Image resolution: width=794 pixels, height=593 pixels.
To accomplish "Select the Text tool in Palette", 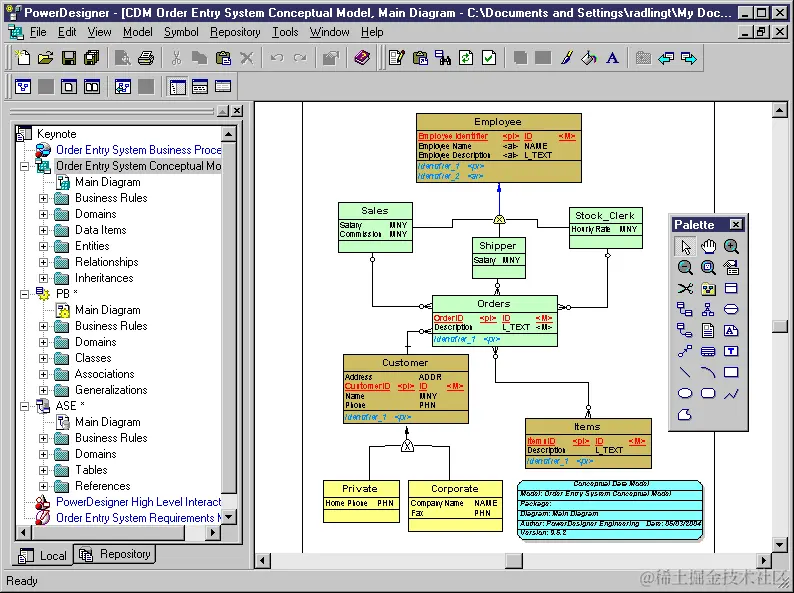I will [x=731, y=351].
